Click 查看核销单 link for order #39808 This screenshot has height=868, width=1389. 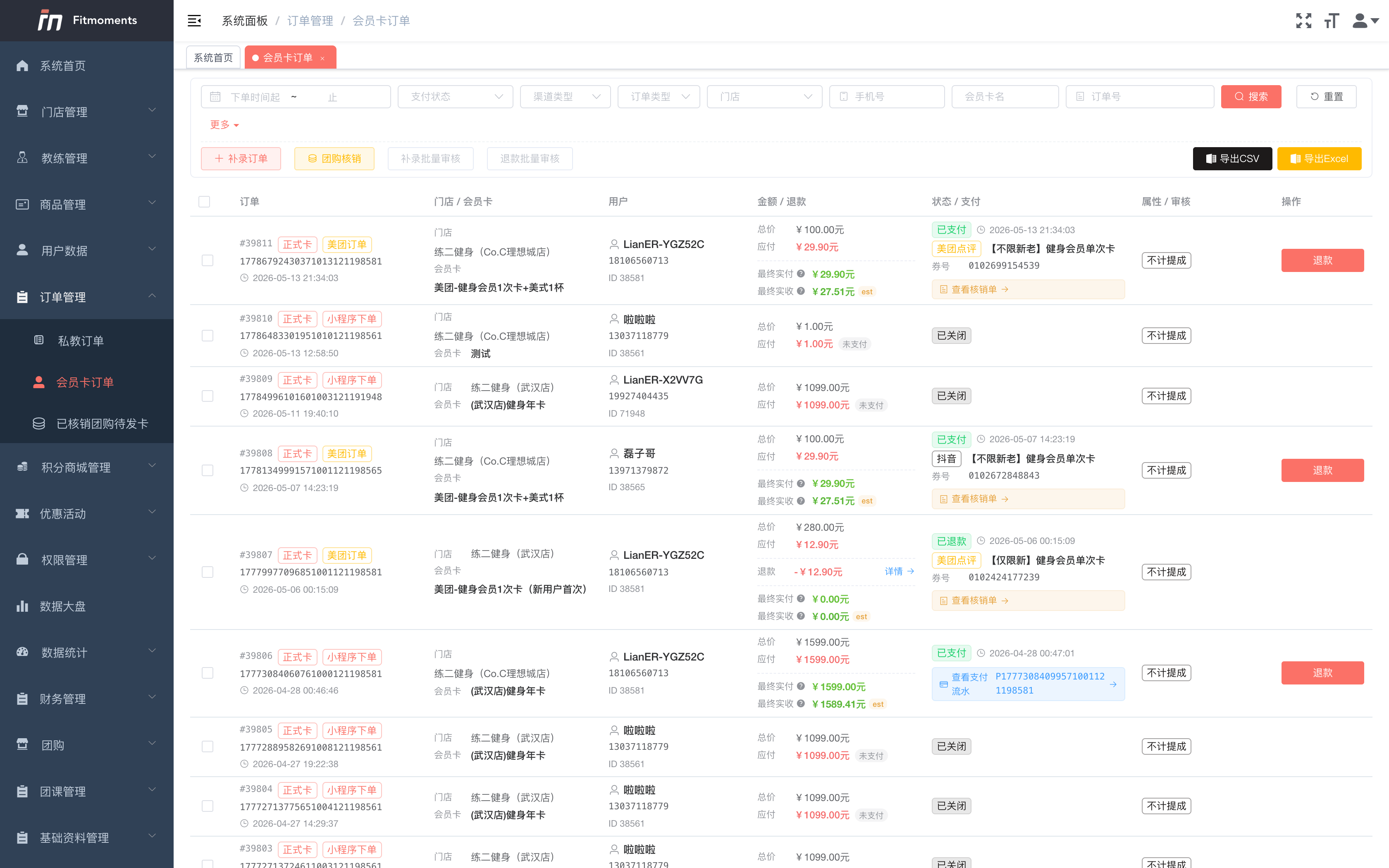tap(974, 499)
